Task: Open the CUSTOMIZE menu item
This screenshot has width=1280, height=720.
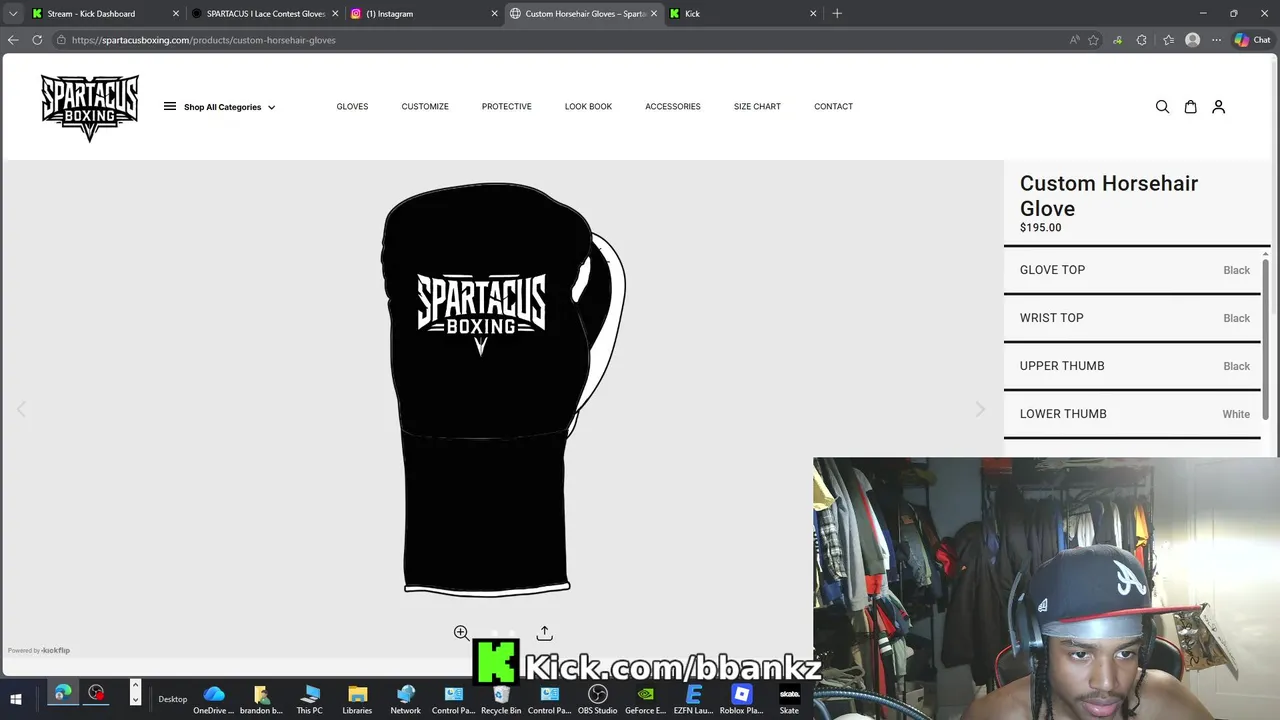Action: 425,107
